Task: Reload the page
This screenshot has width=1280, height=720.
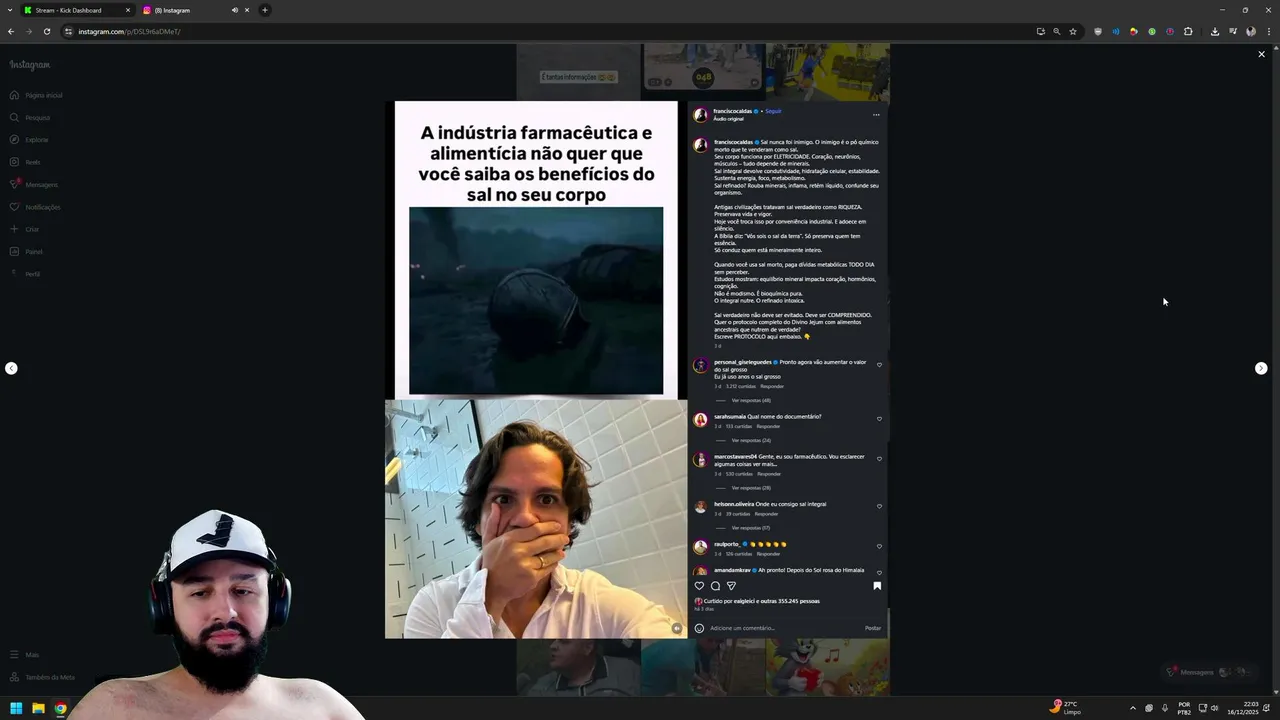Action: coord(46,31)
